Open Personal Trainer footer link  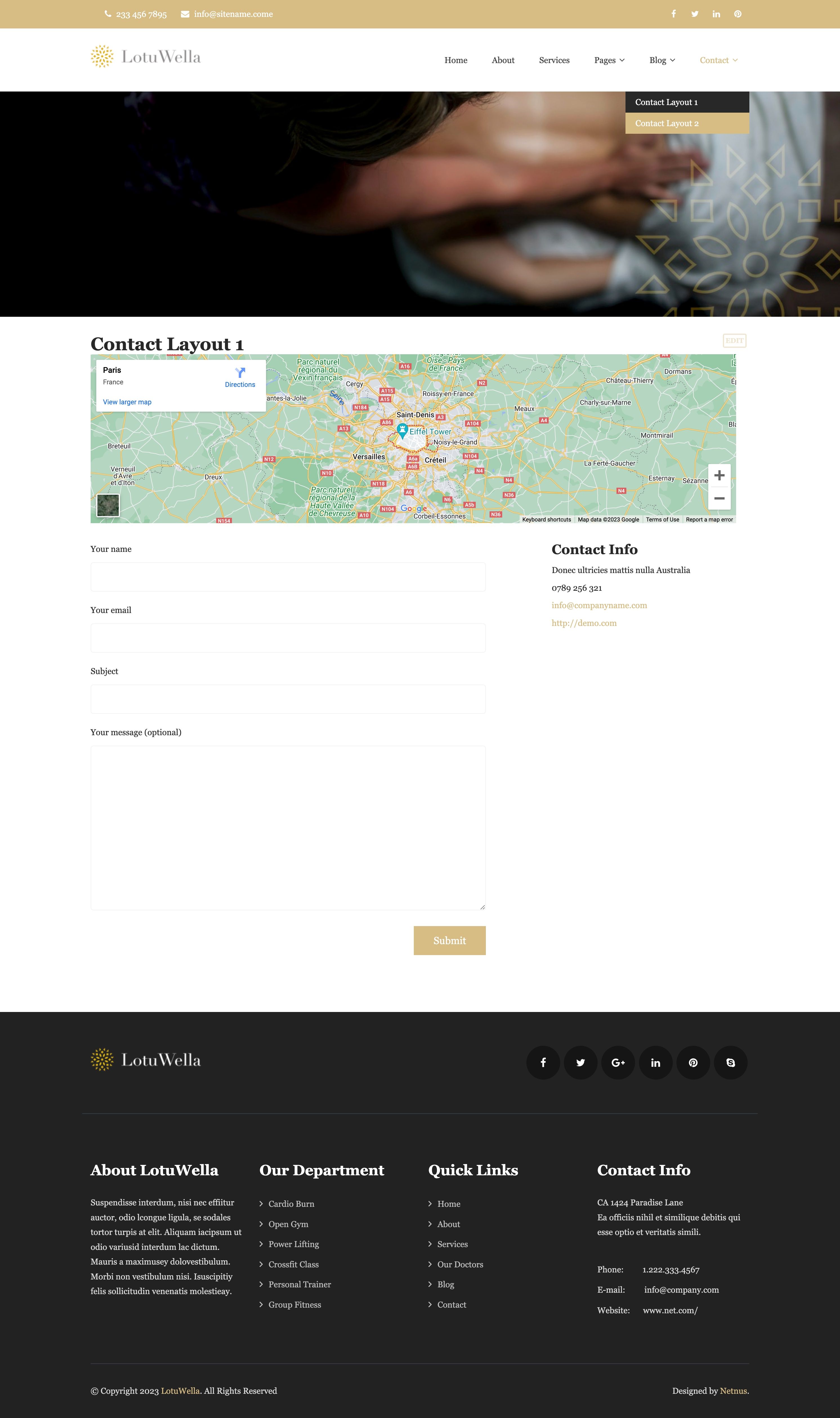coord(300,1285)
